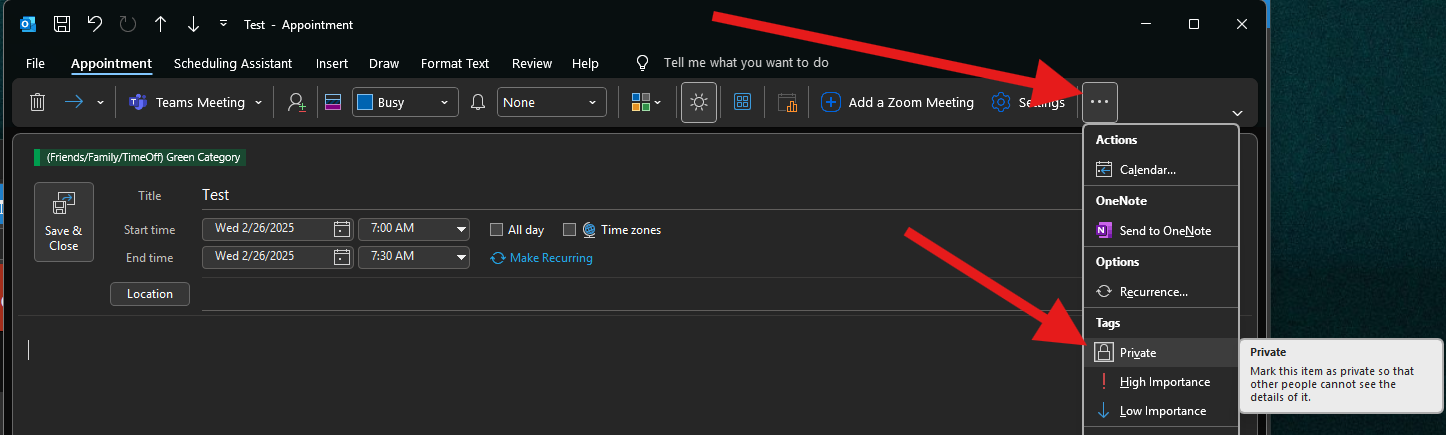
Task: Select Calendar... in the Actions menu
Action: pos(1161,170)
